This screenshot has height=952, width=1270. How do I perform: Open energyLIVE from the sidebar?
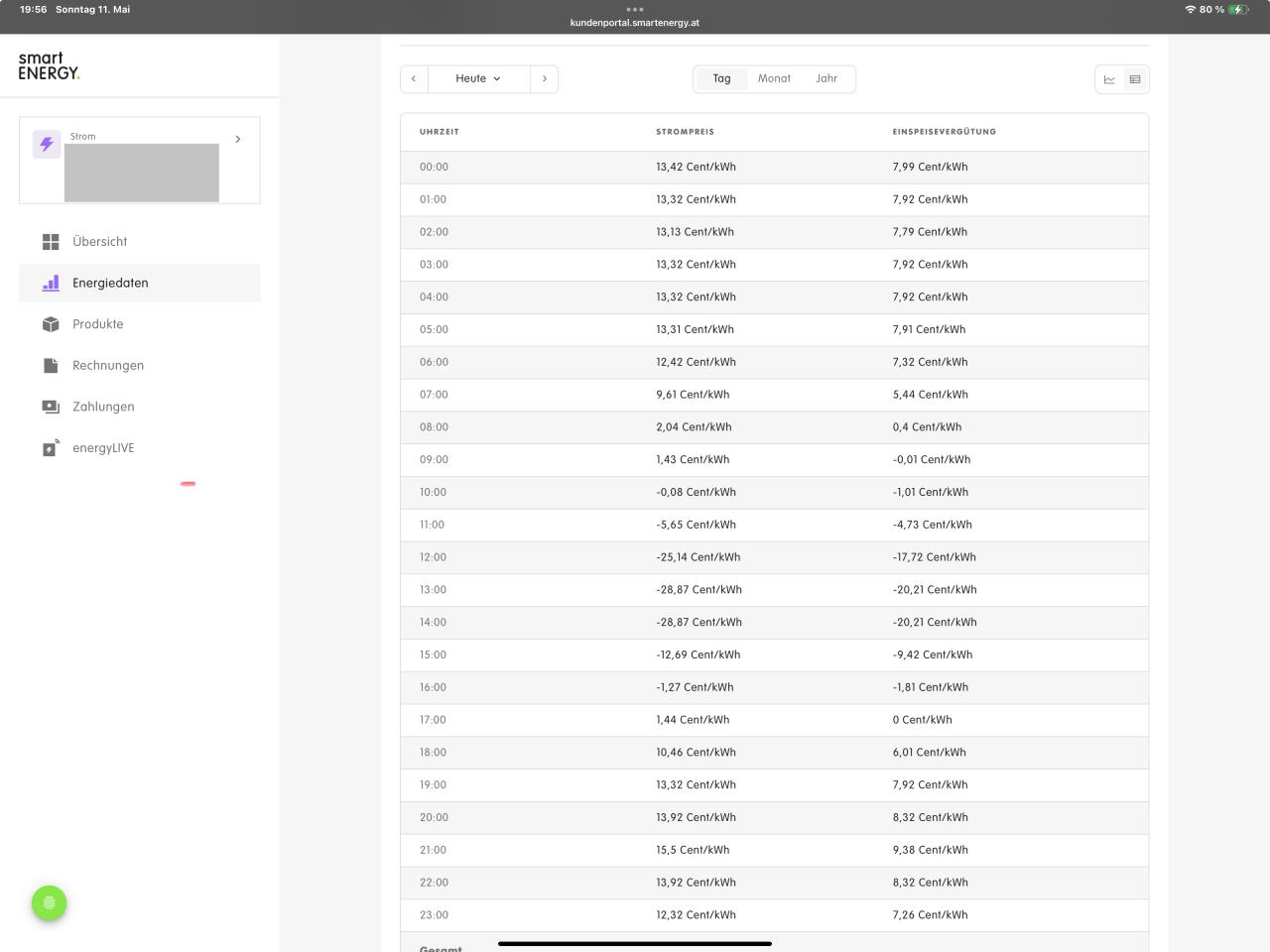[102, 448]
